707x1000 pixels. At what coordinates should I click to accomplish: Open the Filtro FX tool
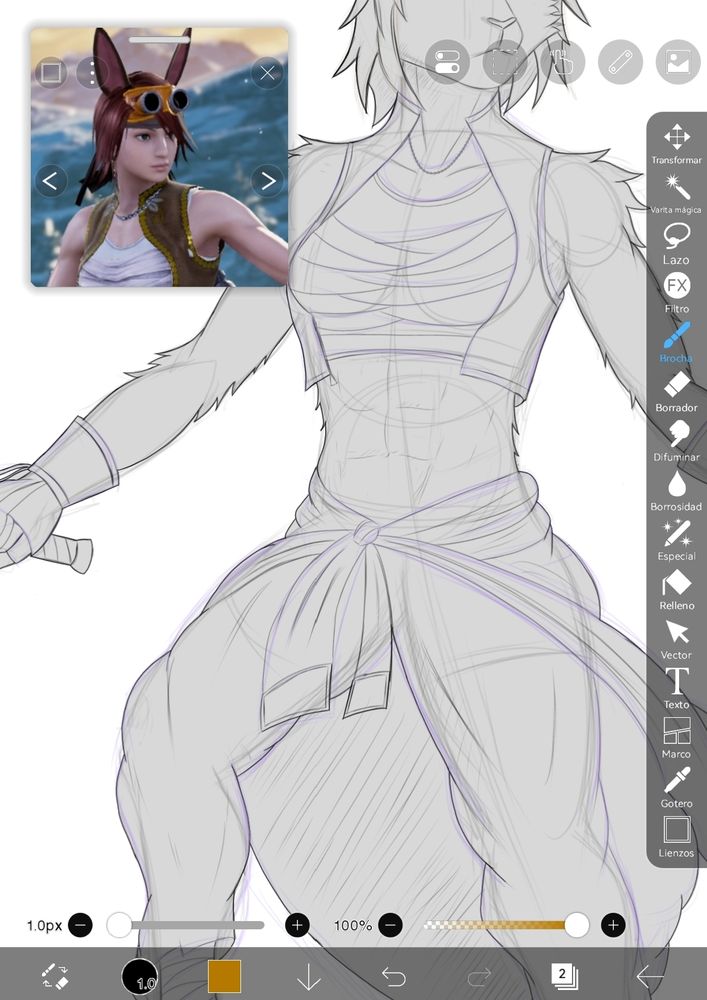point(676,293)
